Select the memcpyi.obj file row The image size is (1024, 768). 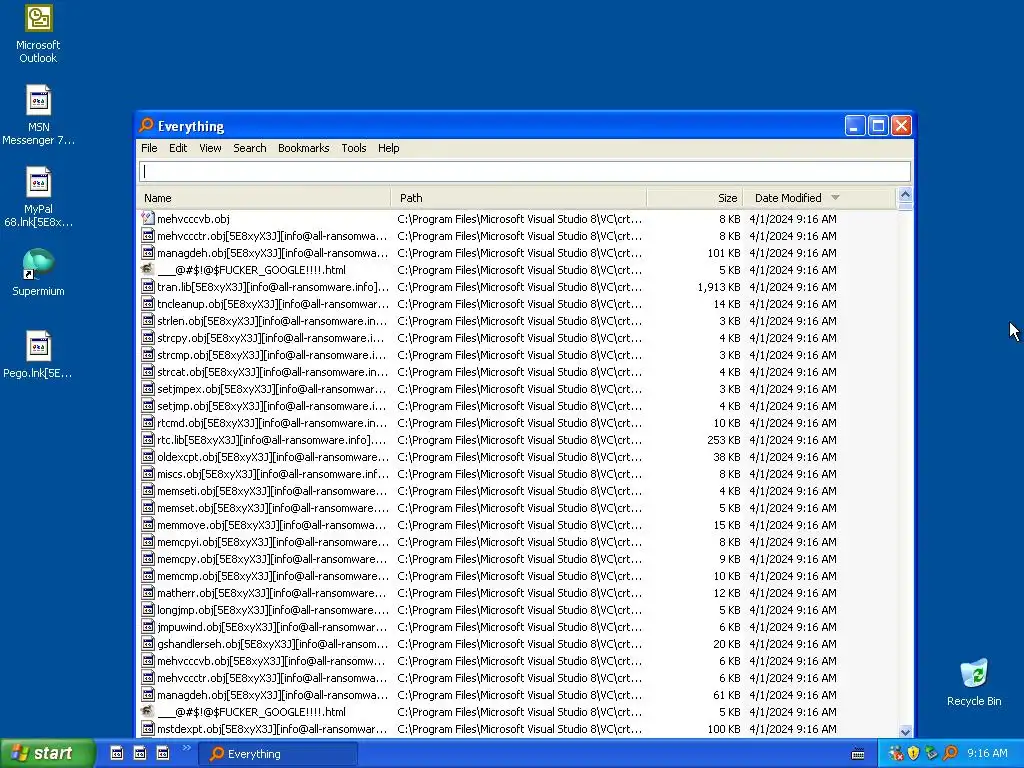click(x=518, y=541)
